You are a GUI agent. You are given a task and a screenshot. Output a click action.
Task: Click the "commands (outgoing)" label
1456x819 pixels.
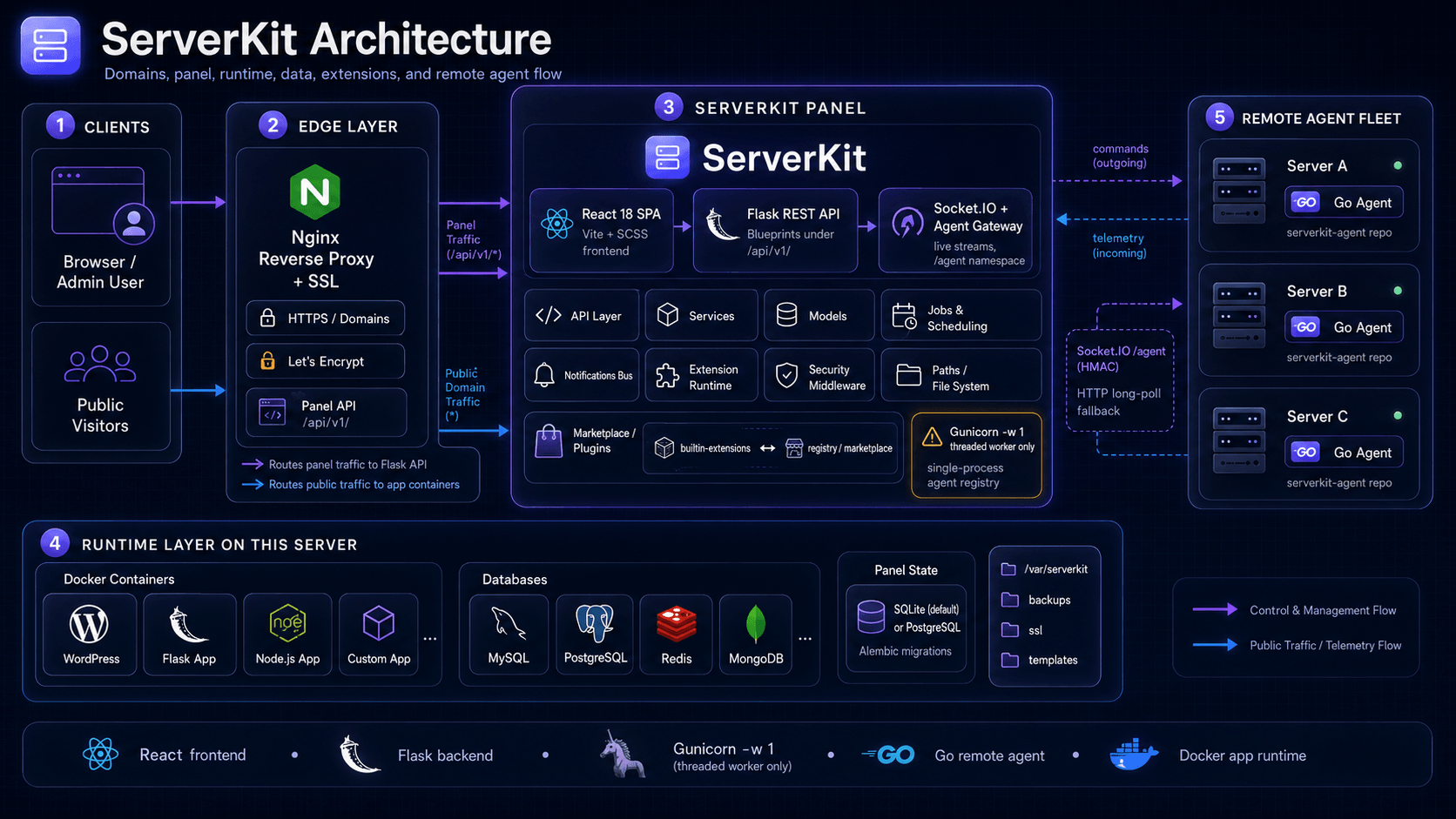(1121, 156)
